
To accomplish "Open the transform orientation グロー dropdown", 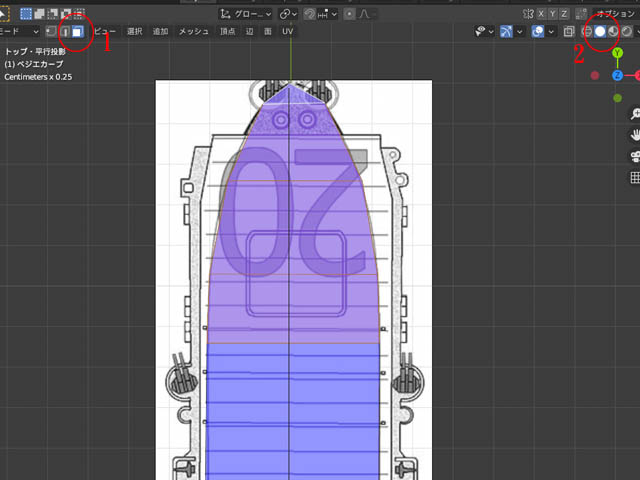I will [246, 14].
